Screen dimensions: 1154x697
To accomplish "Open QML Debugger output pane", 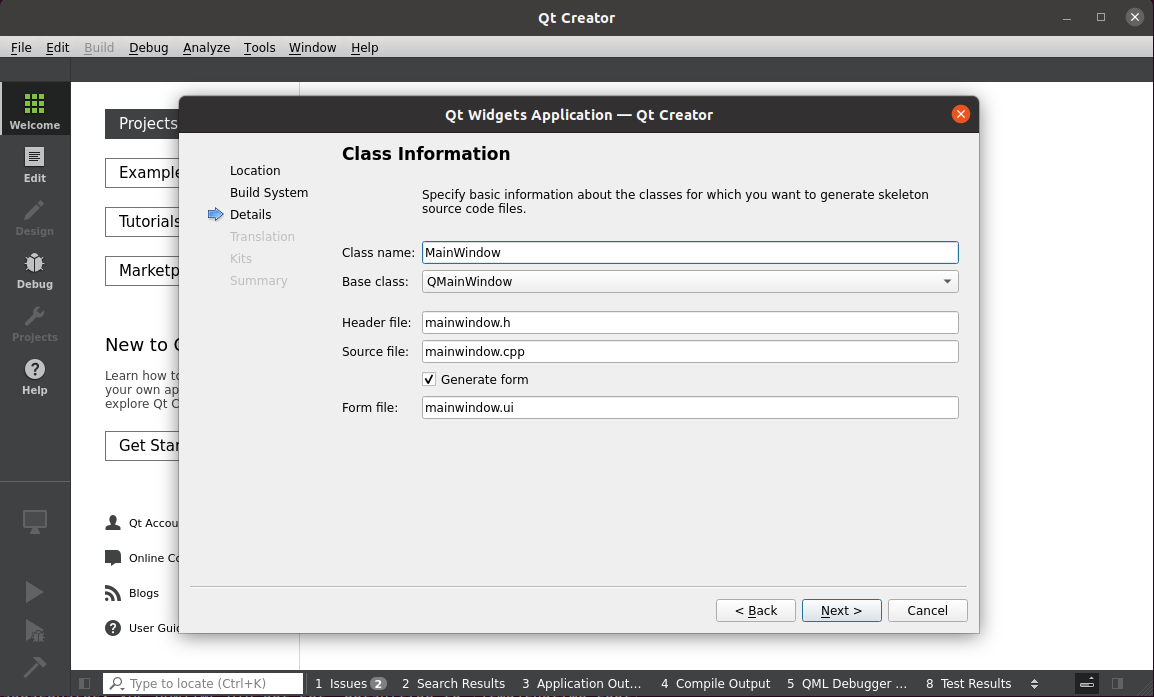I will 846,684.
